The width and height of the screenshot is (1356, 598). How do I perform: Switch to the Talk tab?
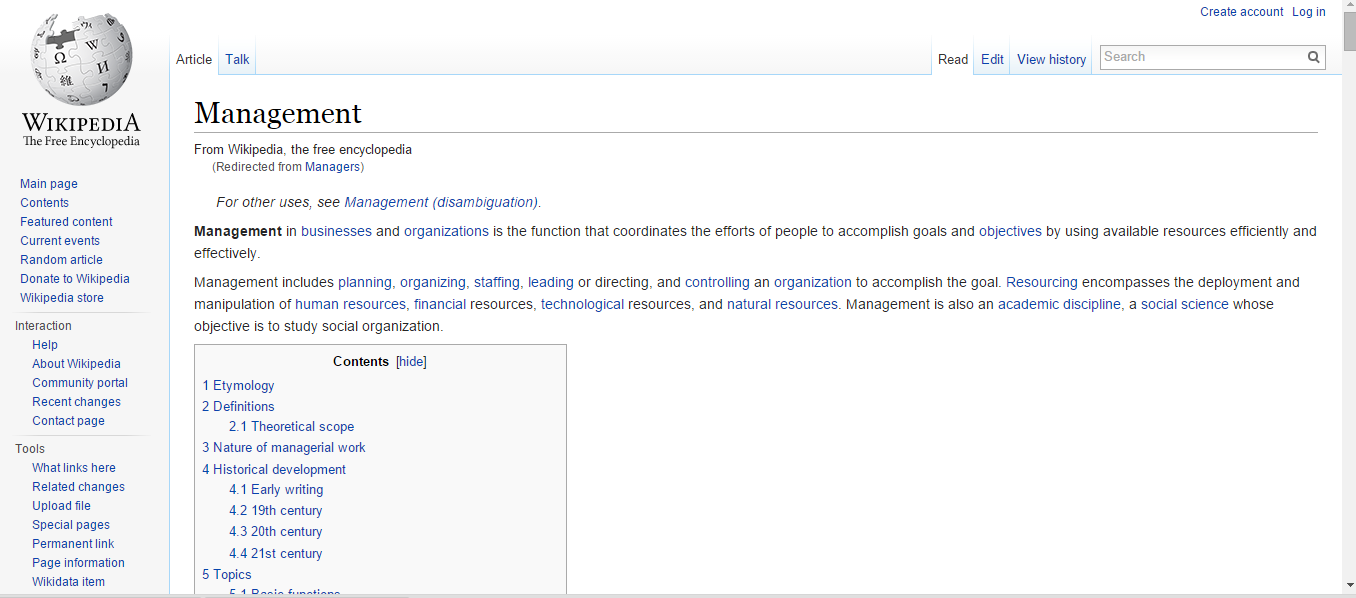coord(236,59)
